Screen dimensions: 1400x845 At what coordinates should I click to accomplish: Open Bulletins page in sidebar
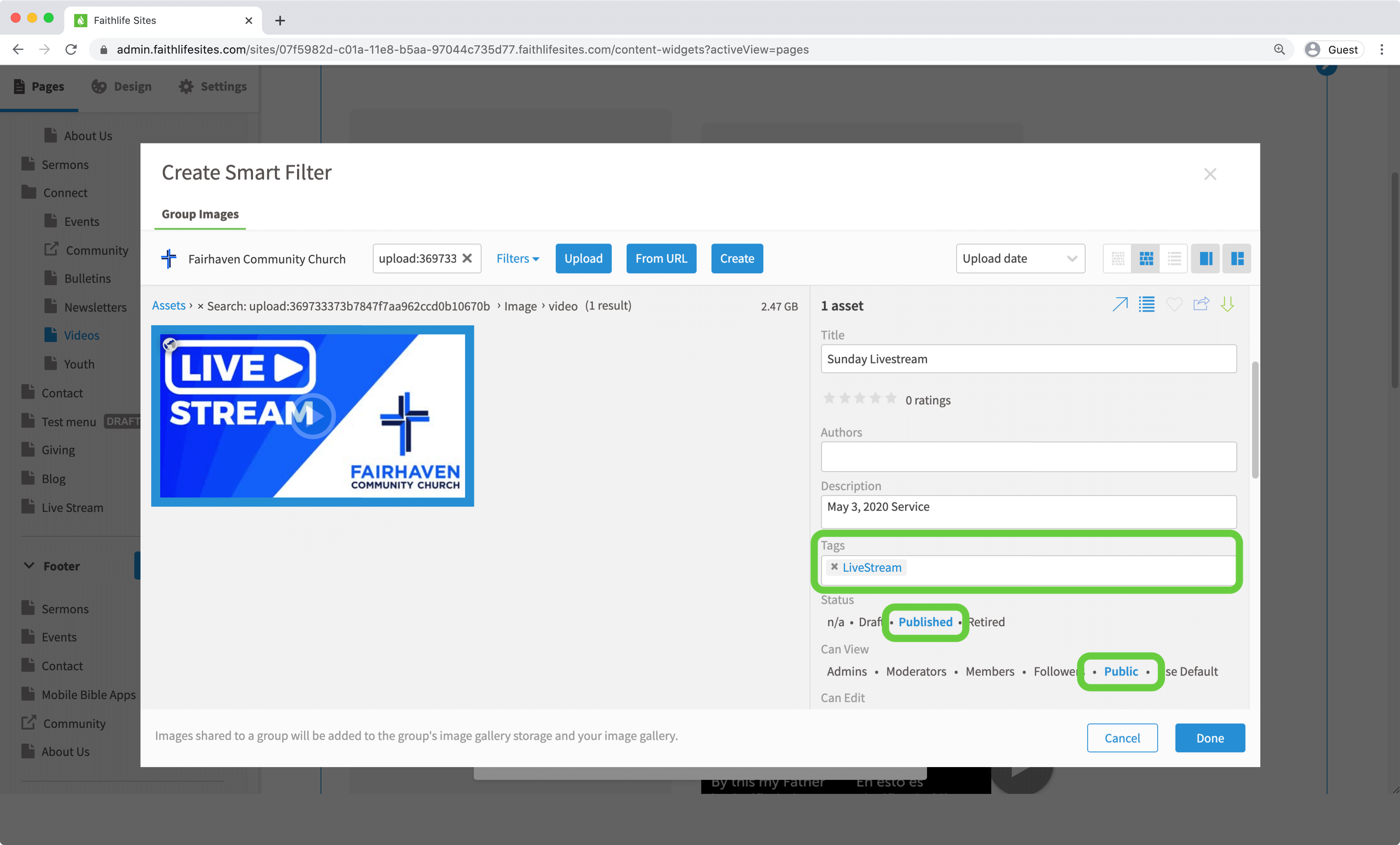(87, 279)
